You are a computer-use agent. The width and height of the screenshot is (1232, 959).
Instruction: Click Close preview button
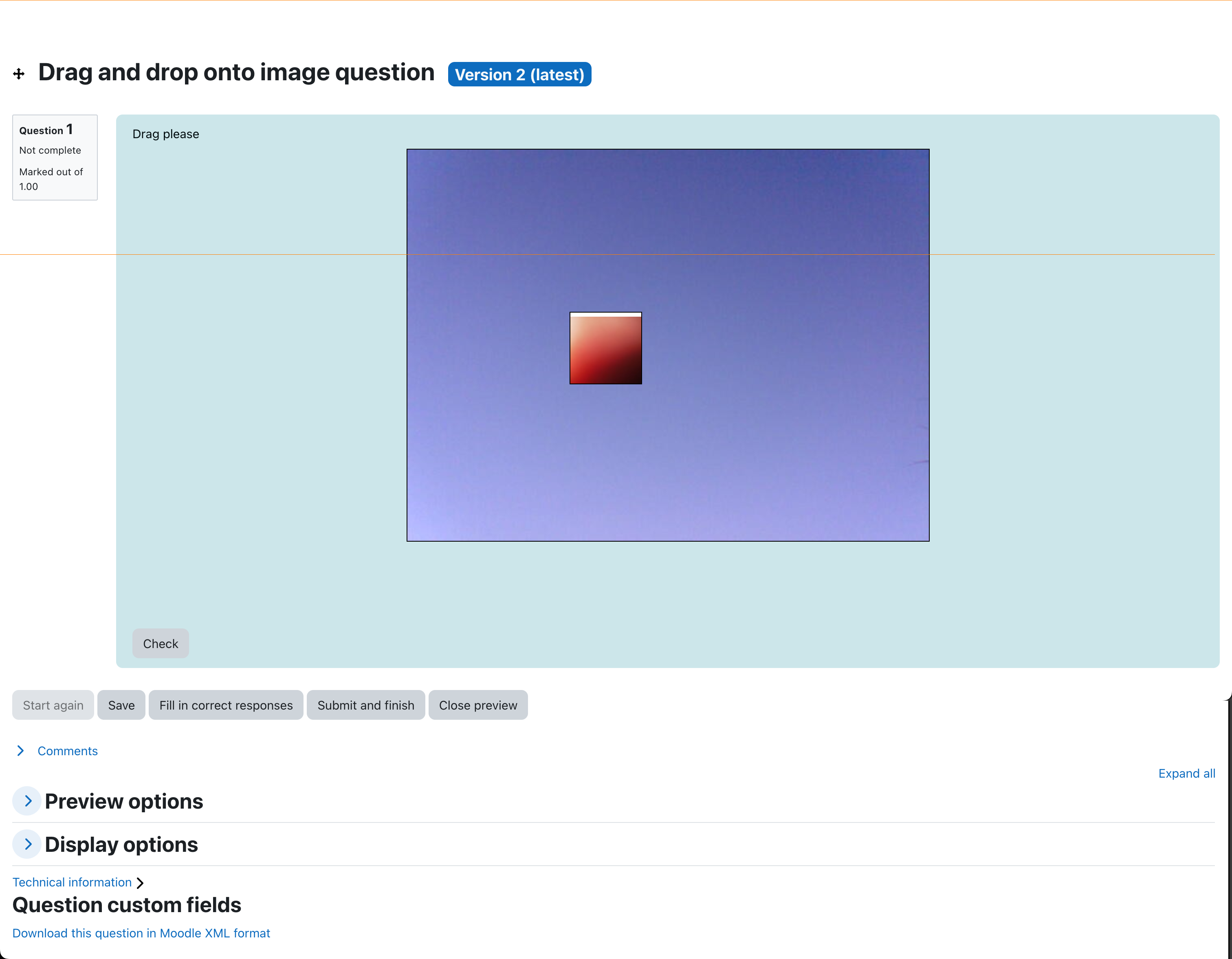[x=478, y=705]
